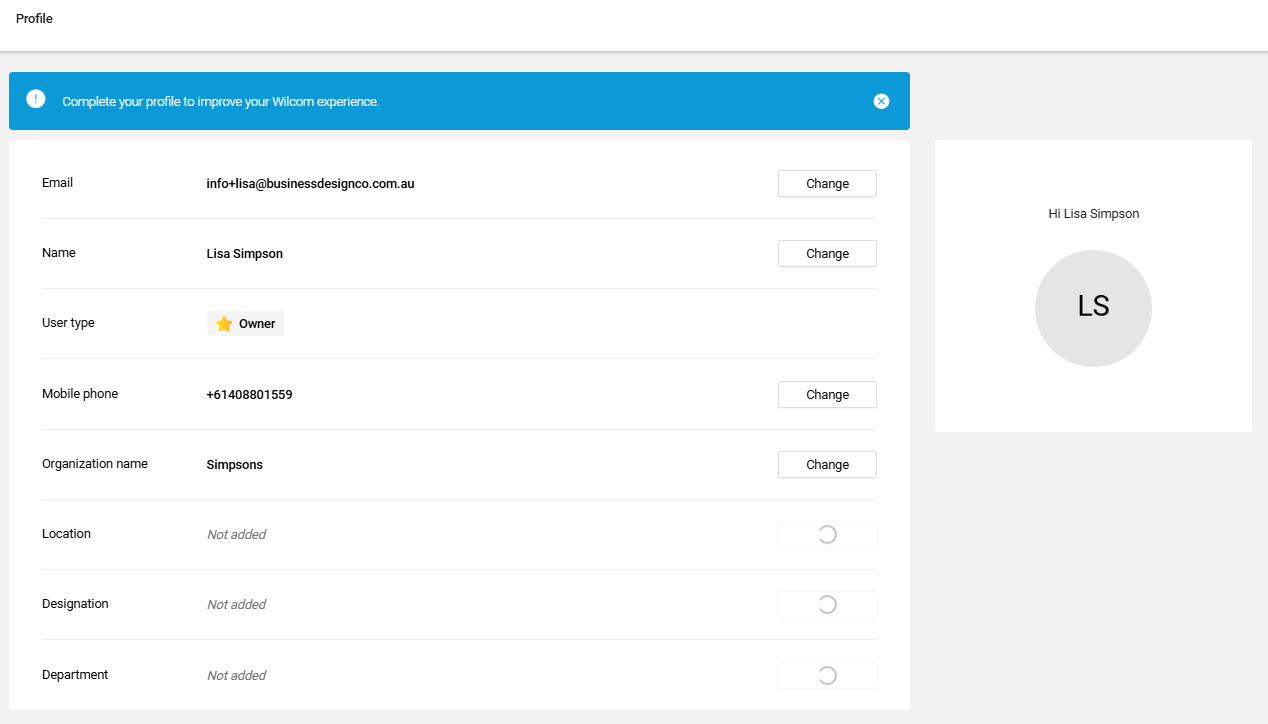Click the Location label

66,534
